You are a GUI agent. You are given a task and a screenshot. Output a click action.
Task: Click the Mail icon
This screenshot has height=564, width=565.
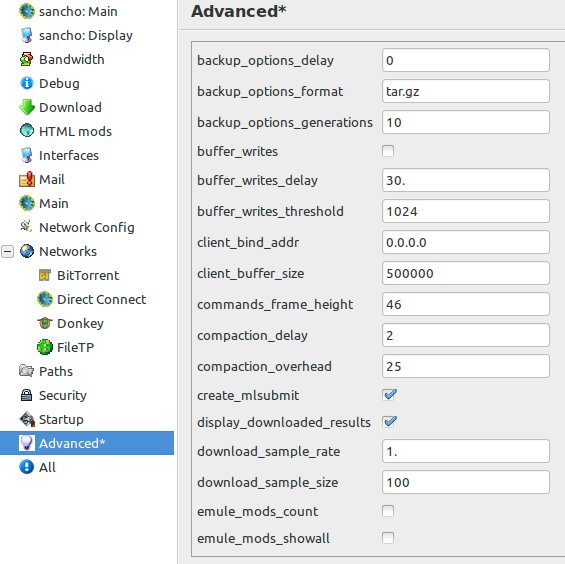click(x=27, y=179)
